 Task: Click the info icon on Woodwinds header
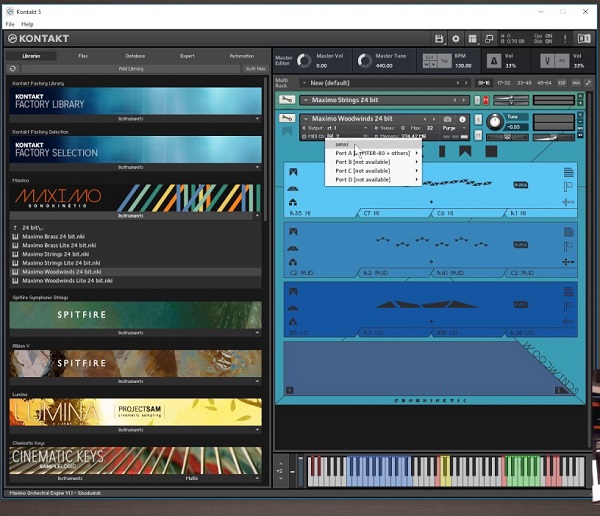click(x=462, y=119)
